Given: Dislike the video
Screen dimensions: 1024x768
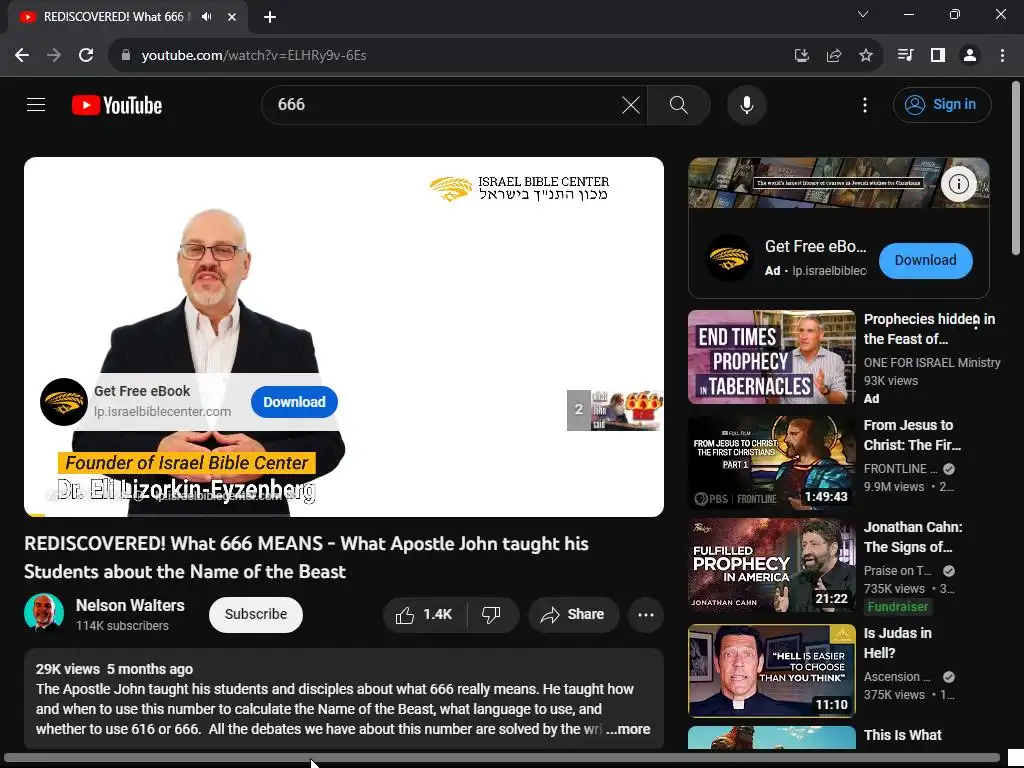Looking at the screenshot, I should tap(491, 615).
